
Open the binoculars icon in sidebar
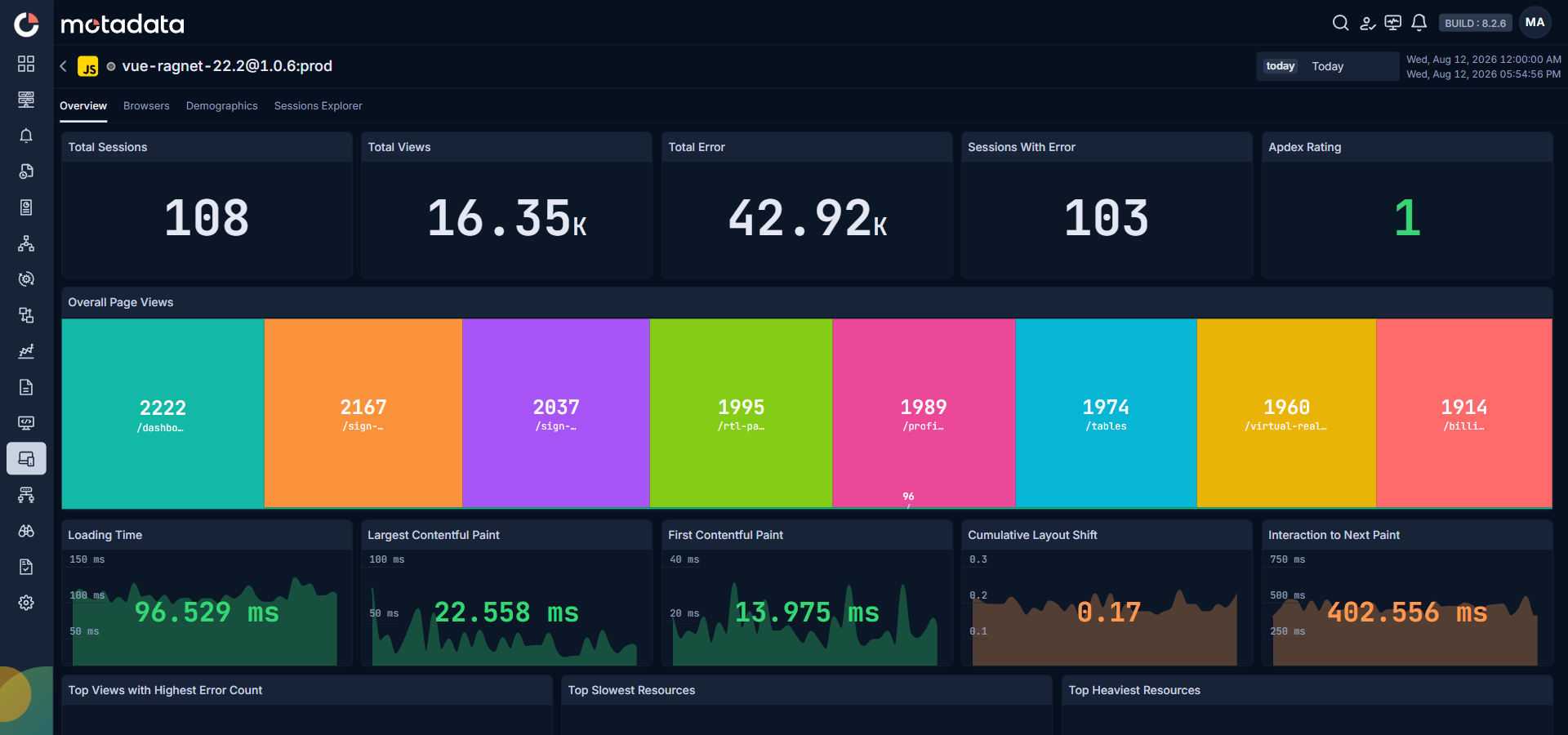(26, 531)
